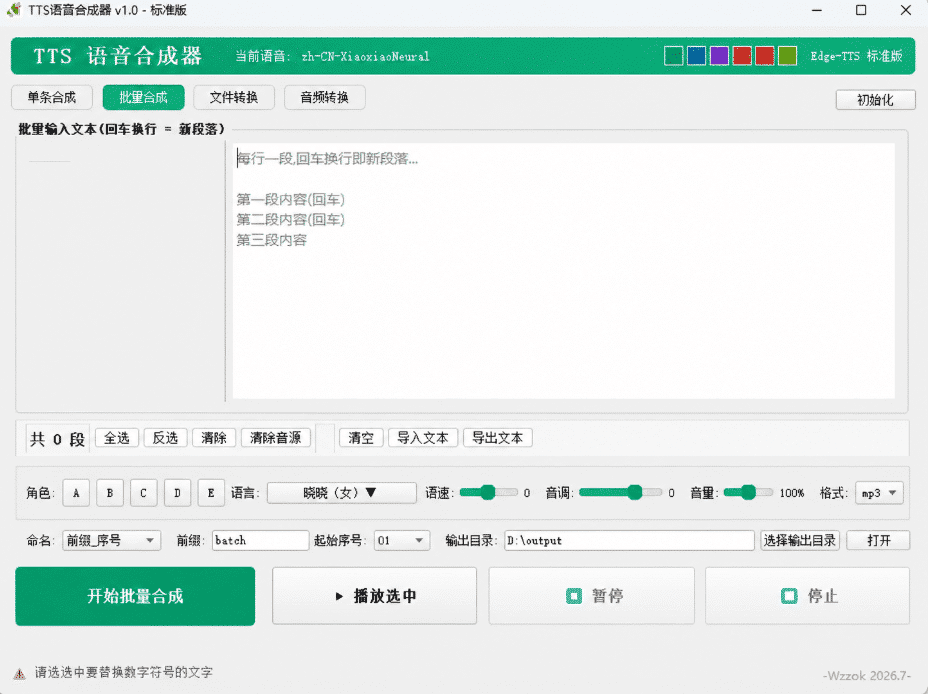Click the 反选 button
The height and width of the screenshot is (694, 928).
click(165, 438)
